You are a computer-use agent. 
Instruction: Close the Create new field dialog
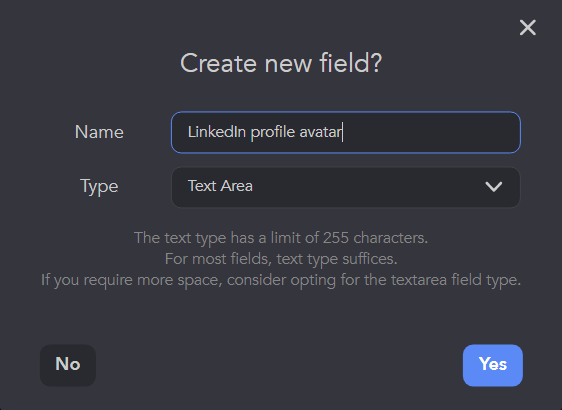(x=528, y=28)
